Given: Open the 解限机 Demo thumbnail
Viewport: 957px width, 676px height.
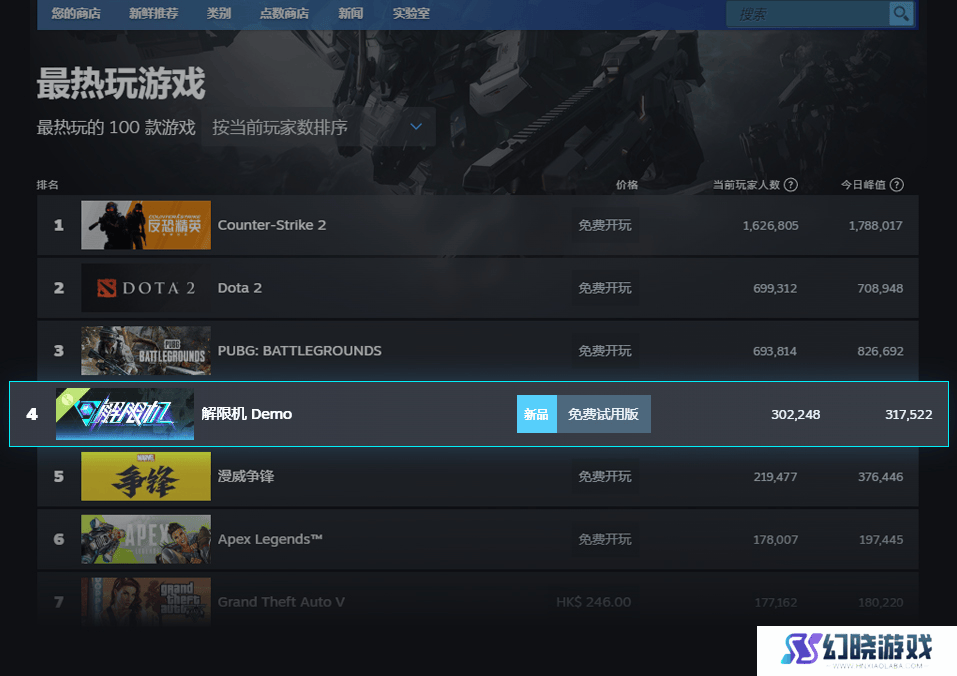Looking at the screenshot, I should pos(125,414).
